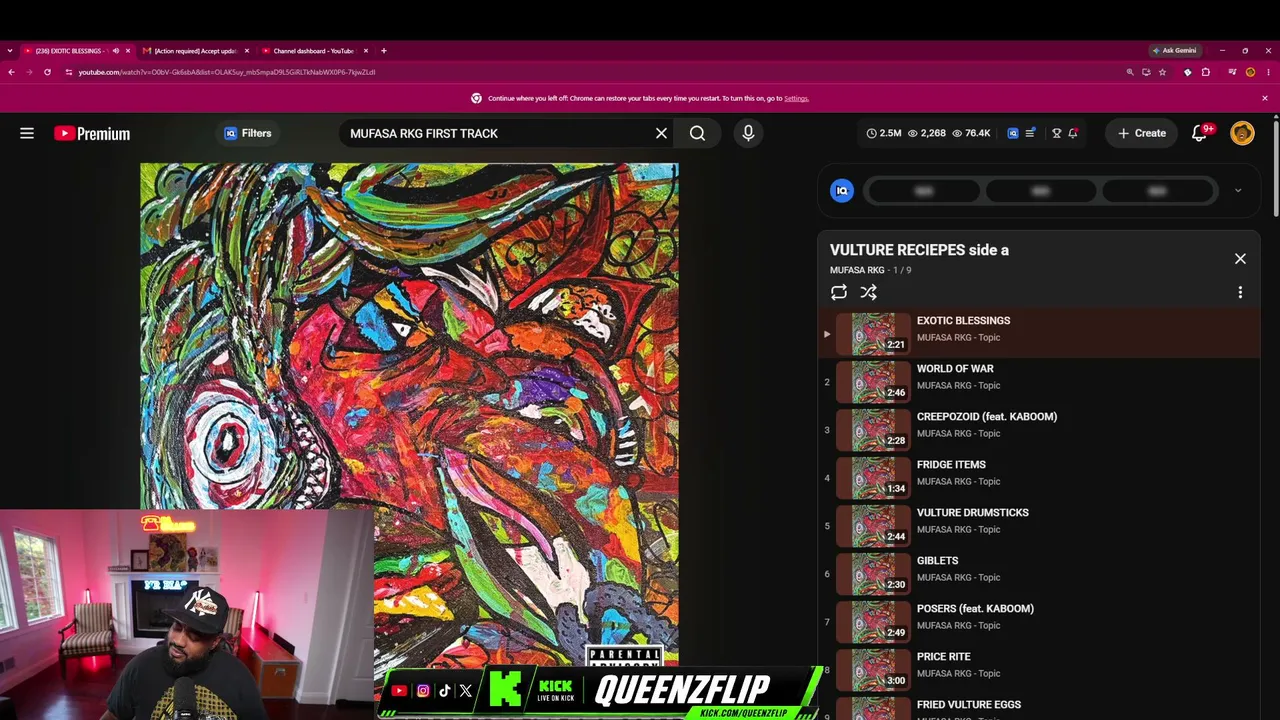Close the Channel dashboard tab

(366, 51)
